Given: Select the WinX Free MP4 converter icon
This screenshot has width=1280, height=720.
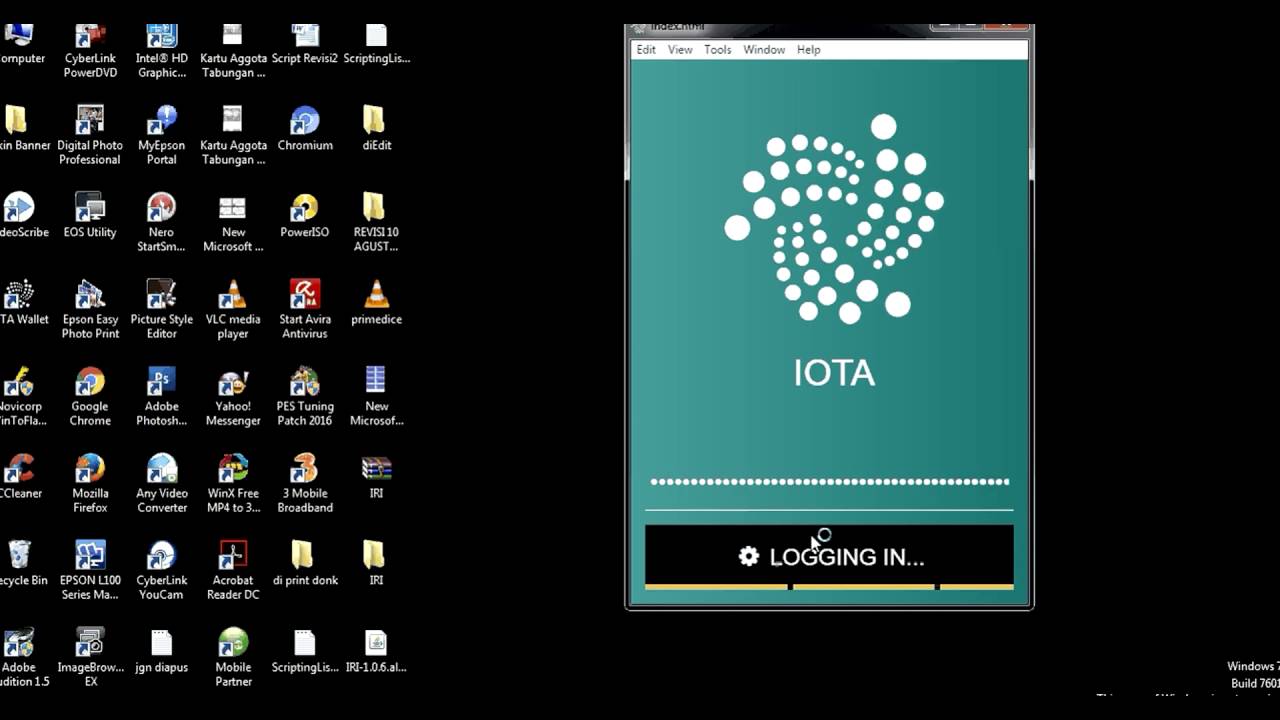Looking at the screenshot, I should (233, 483).
